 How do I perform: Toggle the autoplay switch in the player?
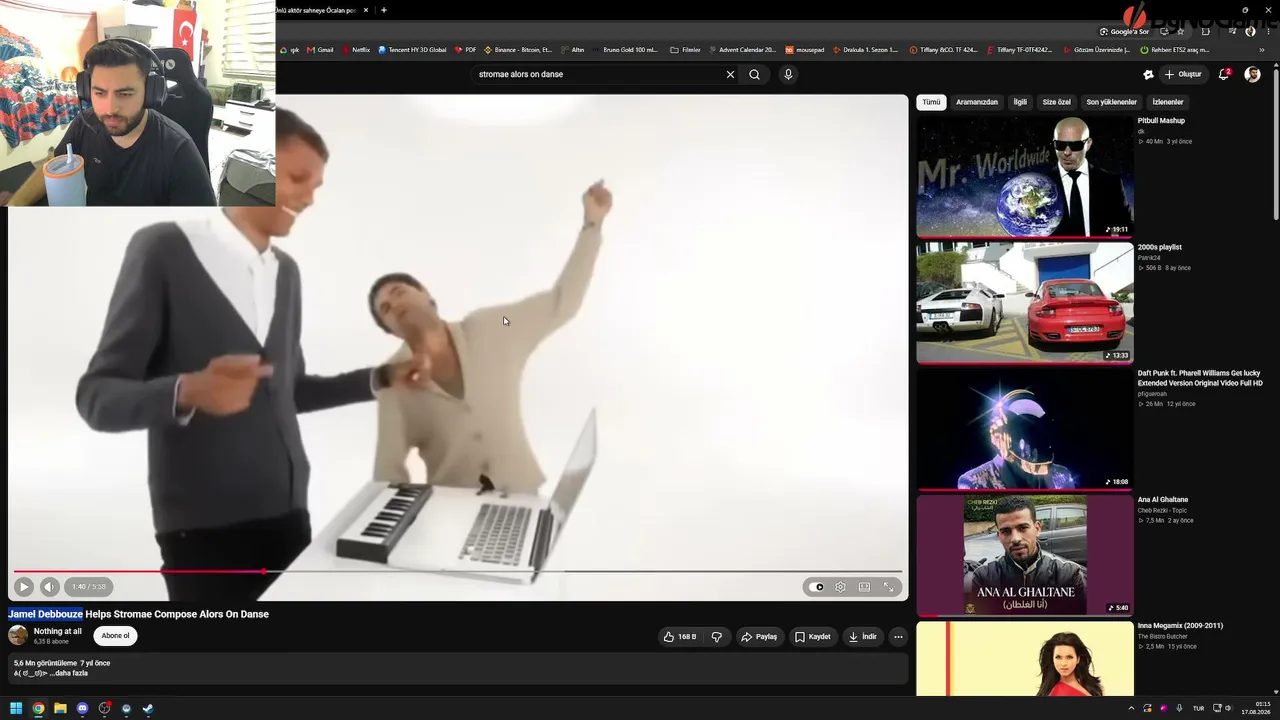[x=819, y=587]
